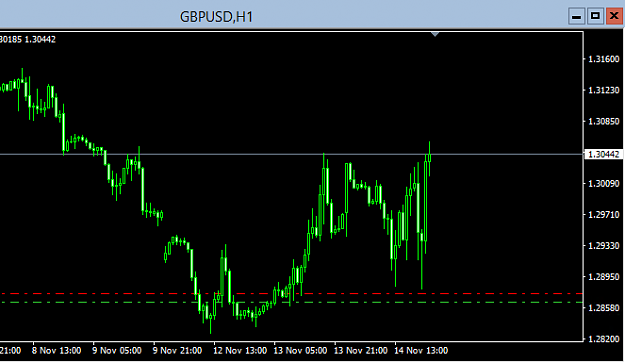
Task: Click the 1.28950 price scale label
Action: point(604,277)
